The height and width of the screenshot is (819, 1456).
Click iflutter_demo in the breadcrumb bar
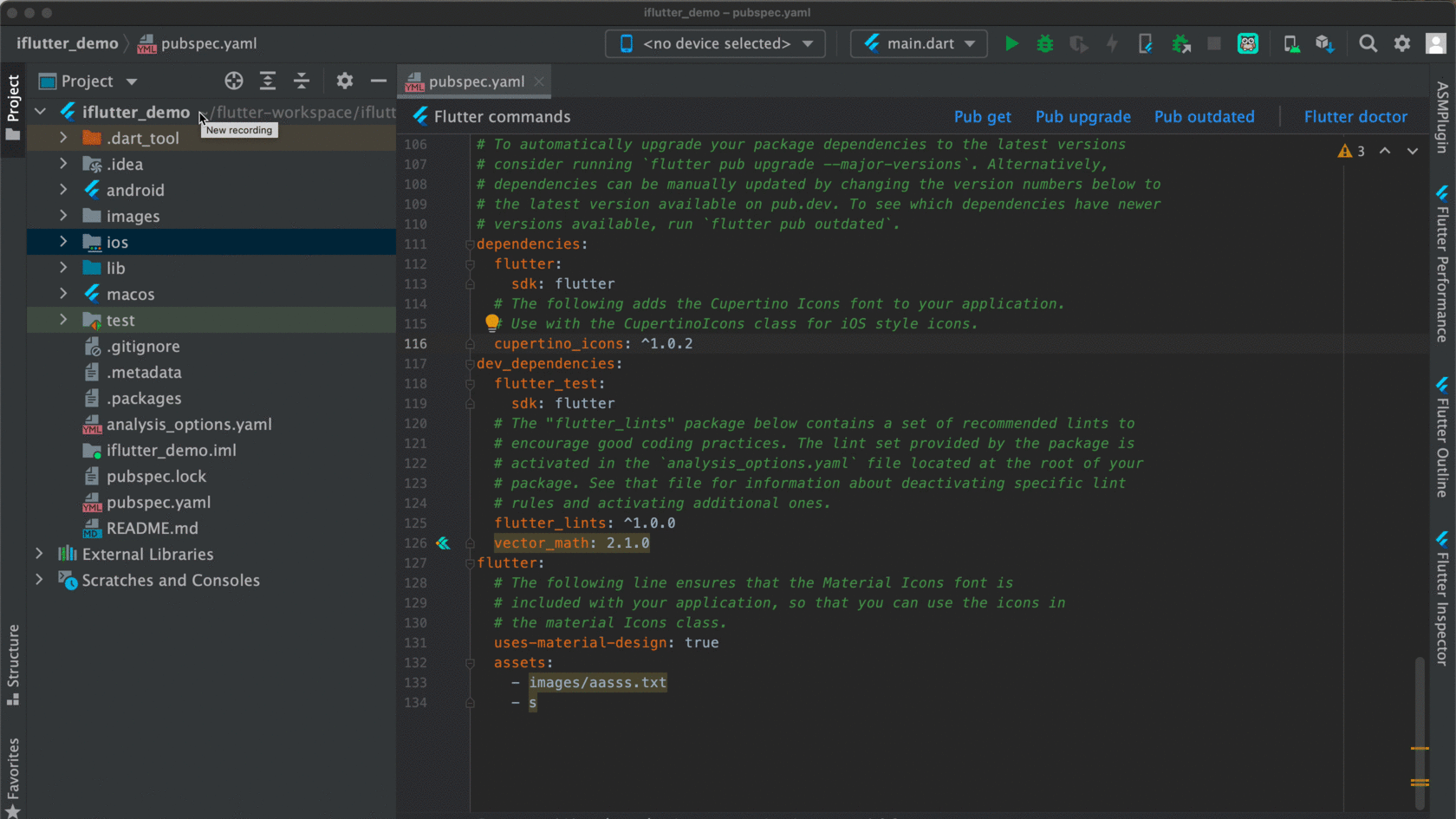tap(67, 43)
